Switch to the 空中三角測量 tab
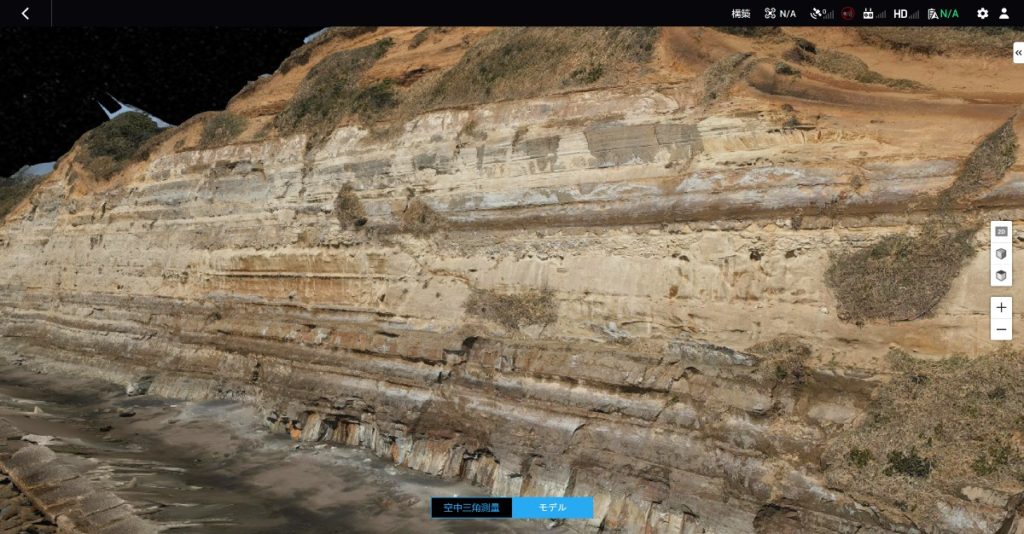Screen dimensions: 1024x534 pos(471,507)
